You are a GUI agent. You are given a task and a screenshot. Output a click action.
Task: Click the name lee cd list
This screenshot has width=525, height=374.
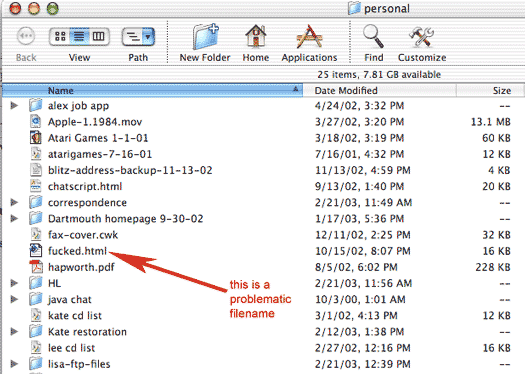point(71,348)
